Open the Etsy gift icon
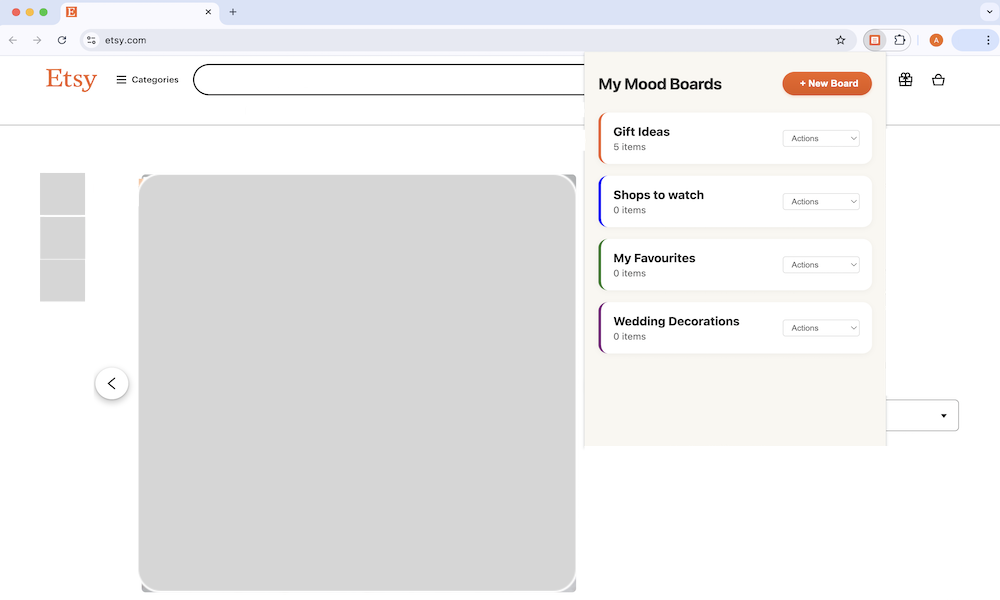 click(x=905, y=80)
